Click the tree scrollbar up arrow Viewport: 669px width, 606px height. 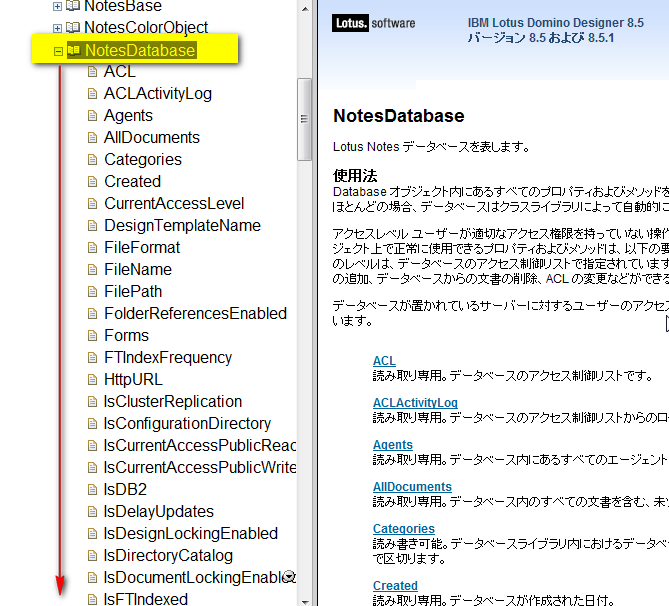(x=305, y=8)
